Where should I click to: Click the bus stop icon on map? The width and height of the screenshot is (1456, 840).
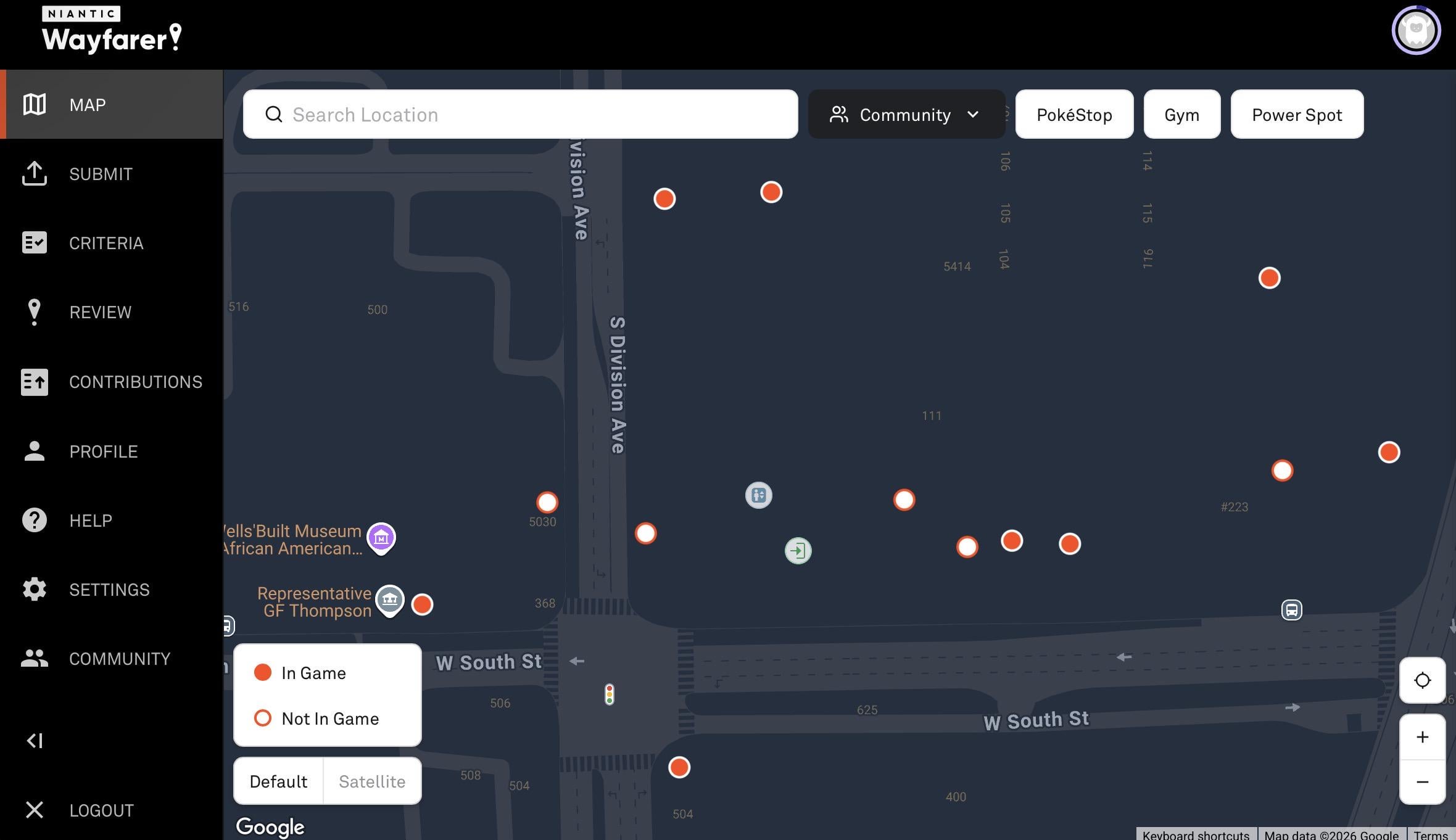coord(1291,610)
